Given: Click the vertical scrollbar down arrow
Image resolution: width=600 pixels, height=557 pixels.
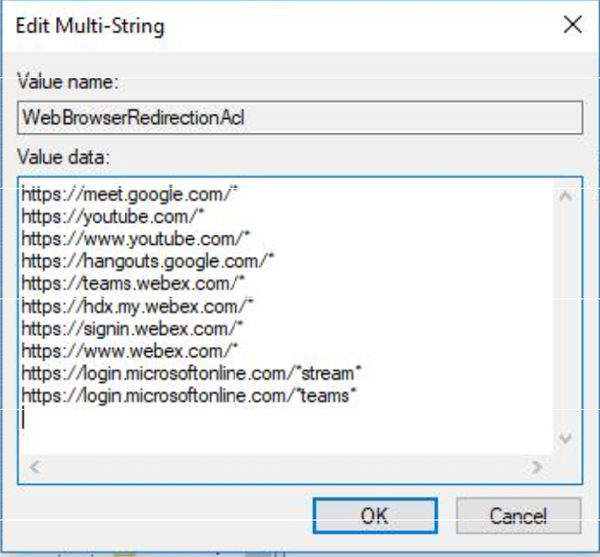Looking at the screenshot, I should (564, 439).
